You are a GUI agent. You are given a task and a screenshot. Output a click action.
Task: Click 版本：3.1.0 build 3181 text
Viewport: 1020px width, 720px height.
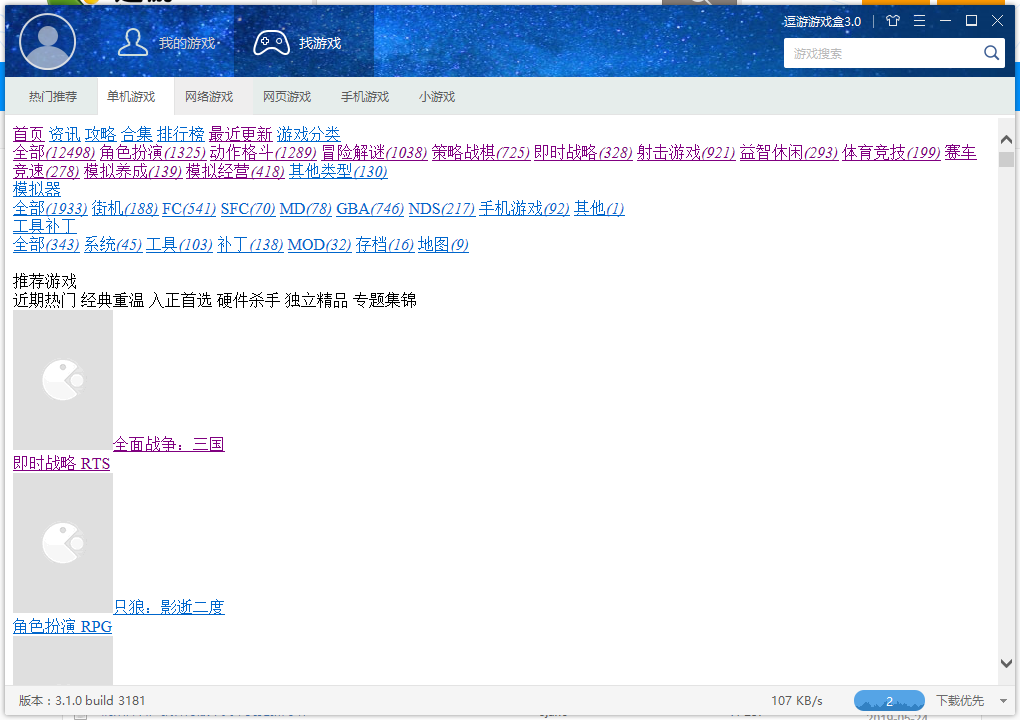pyautogui.click(x=82, y=700)
